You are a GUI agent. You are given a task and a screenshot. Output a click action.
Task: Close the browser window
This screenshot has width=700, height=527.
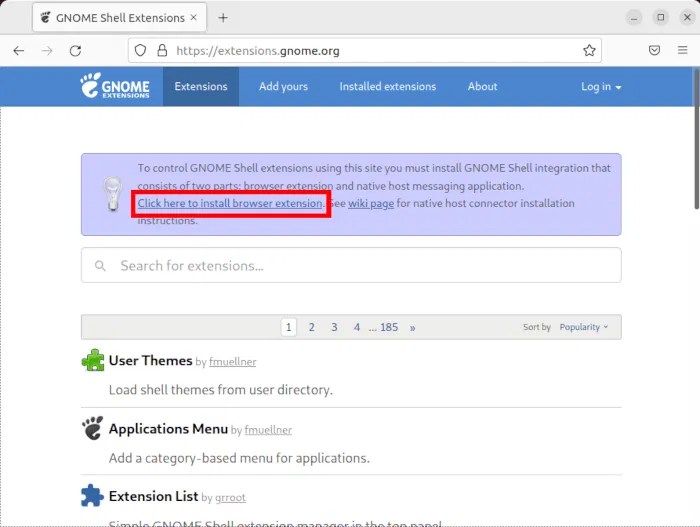[x=687, y=17]
